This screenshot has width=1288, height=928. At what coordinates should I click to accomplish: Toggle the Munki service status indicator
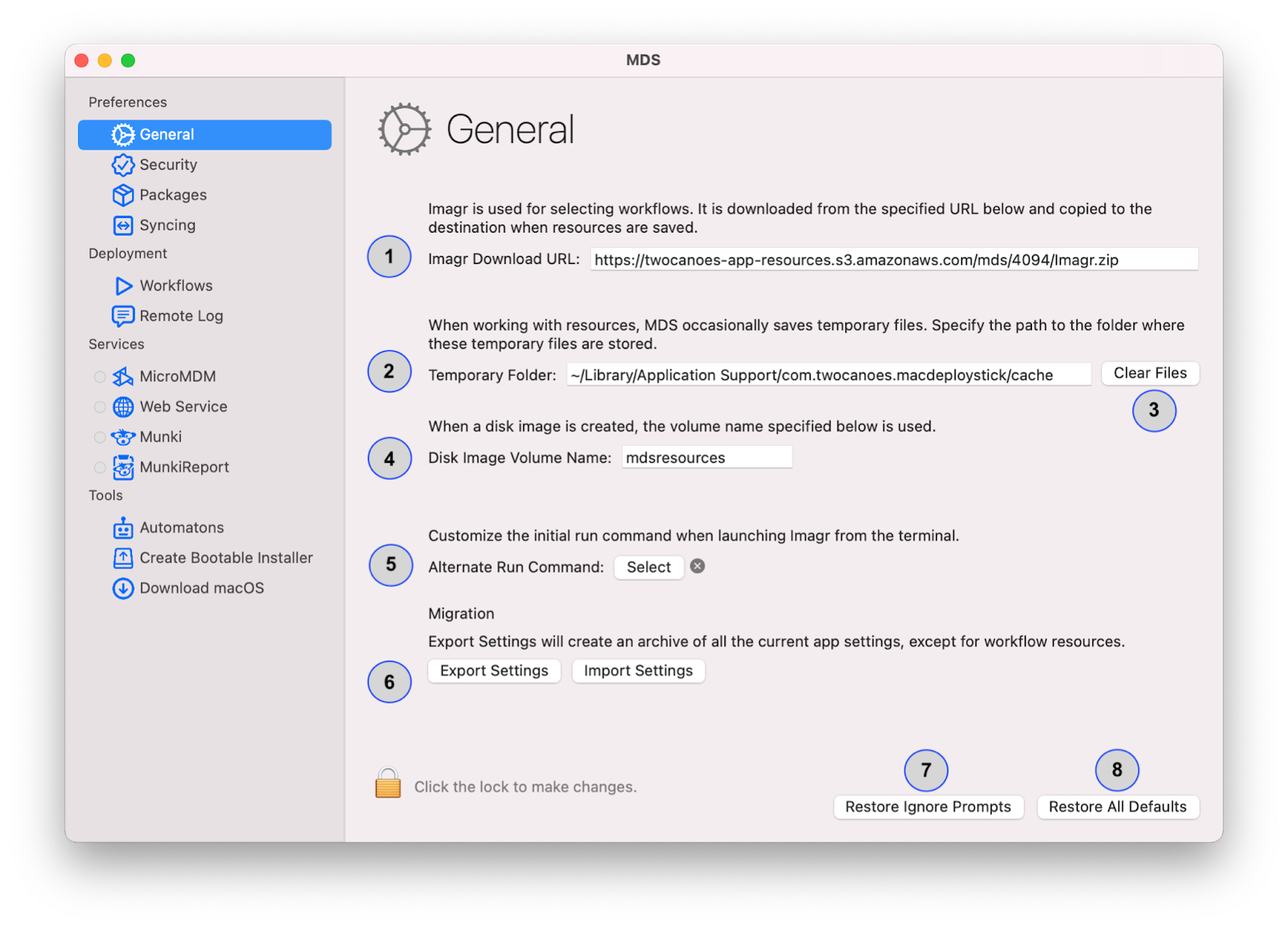pos(100,437)
